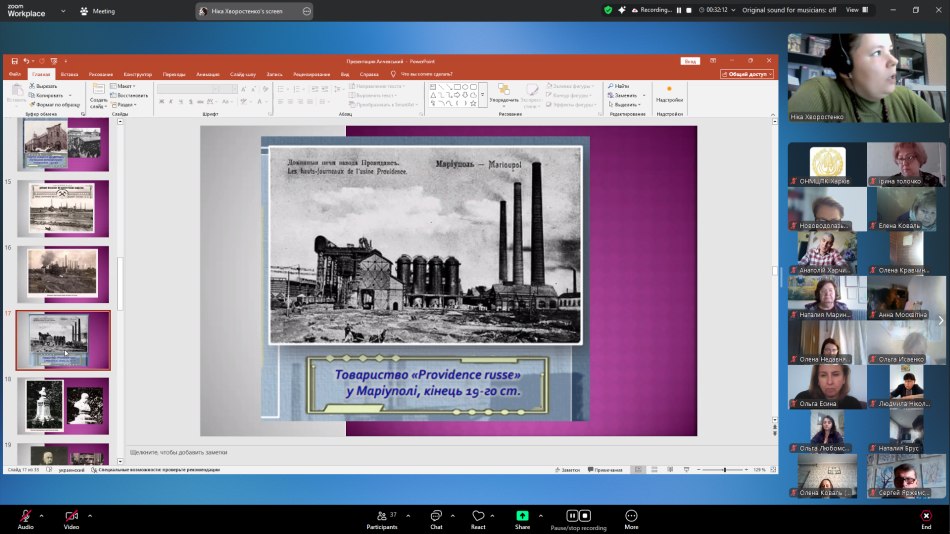Open the Zoom Chat panel
This screenshot has width=950, height=534.
(436, 516)
